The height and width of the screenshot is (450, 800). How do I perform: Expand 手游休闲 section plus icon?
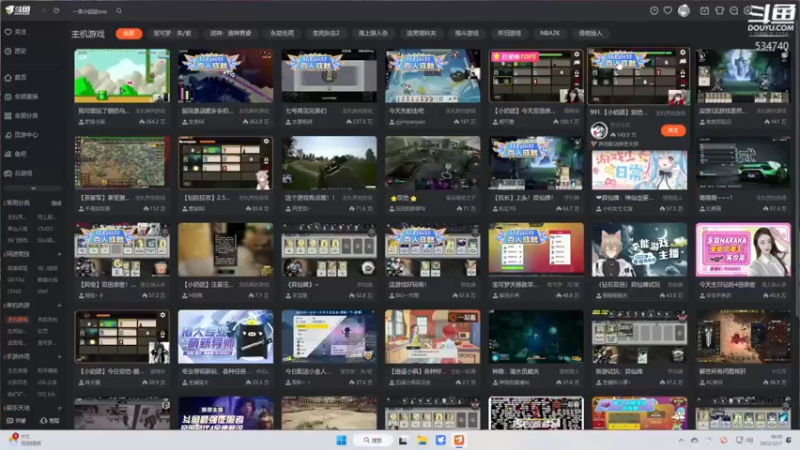pyautogui.click(x=59, y=357)
